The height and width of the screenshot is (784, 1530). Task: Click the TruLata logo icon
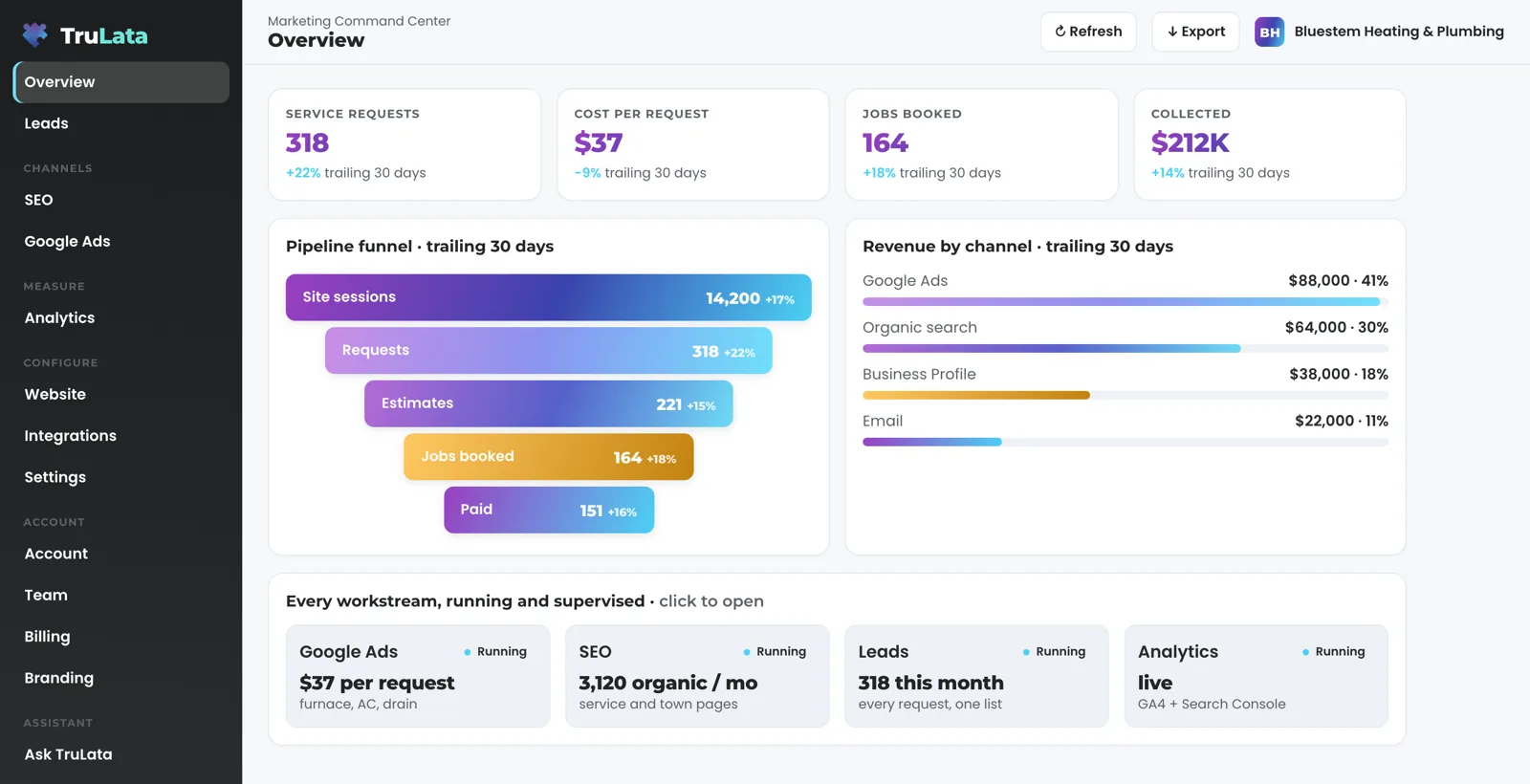[35, 35]
